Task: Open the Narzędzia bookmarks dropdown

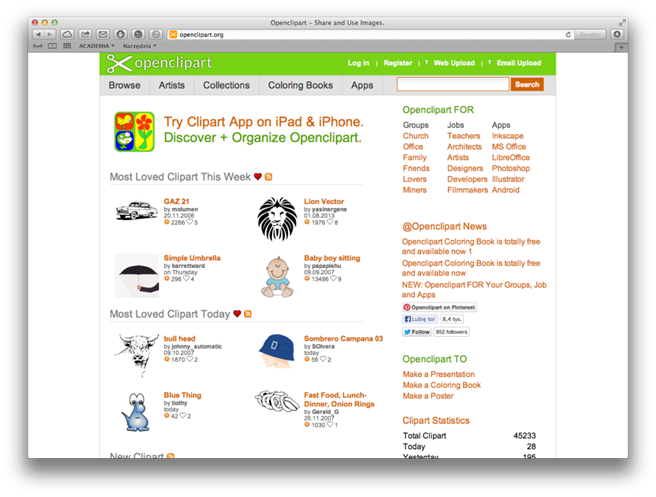Action: point(139,46)
